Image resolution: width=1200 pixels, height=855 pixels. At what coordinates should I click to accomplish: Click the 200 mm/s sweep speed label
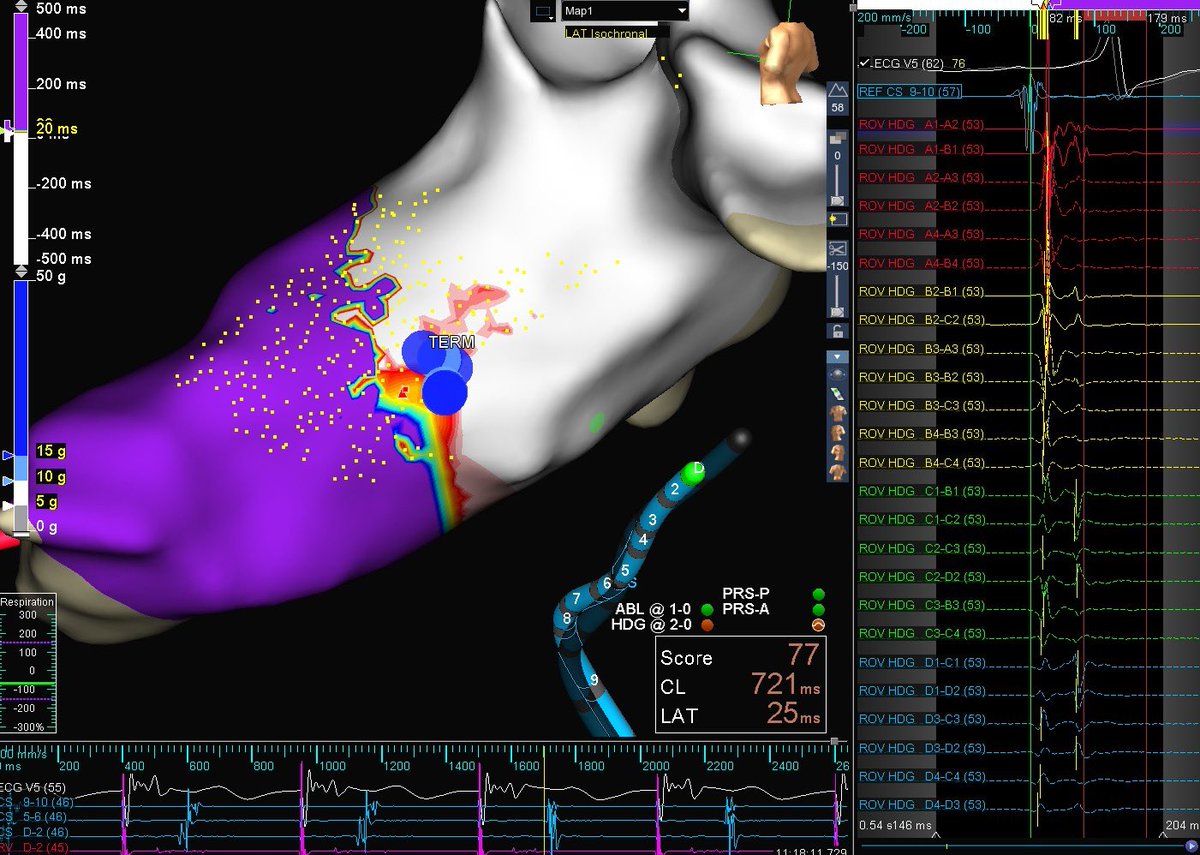click(884, 18)
